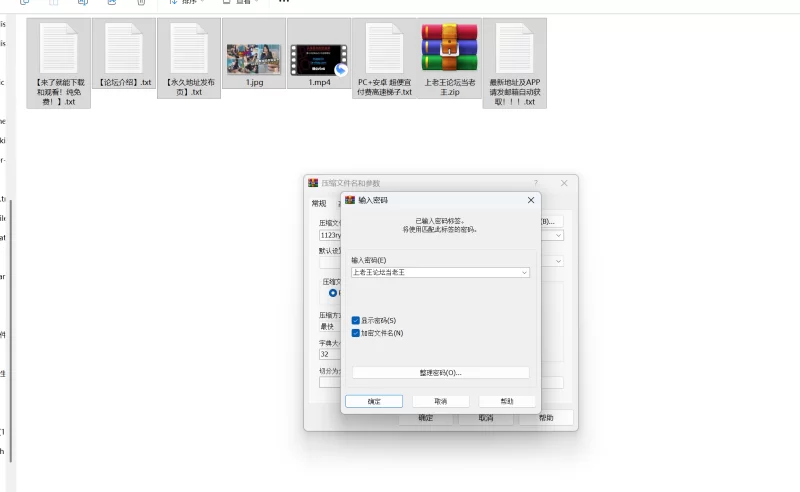The height and width of the screenshot is (492, 800).
Task: Click the 【论坛介绍】.txt file name label
Action: [124, 82]
